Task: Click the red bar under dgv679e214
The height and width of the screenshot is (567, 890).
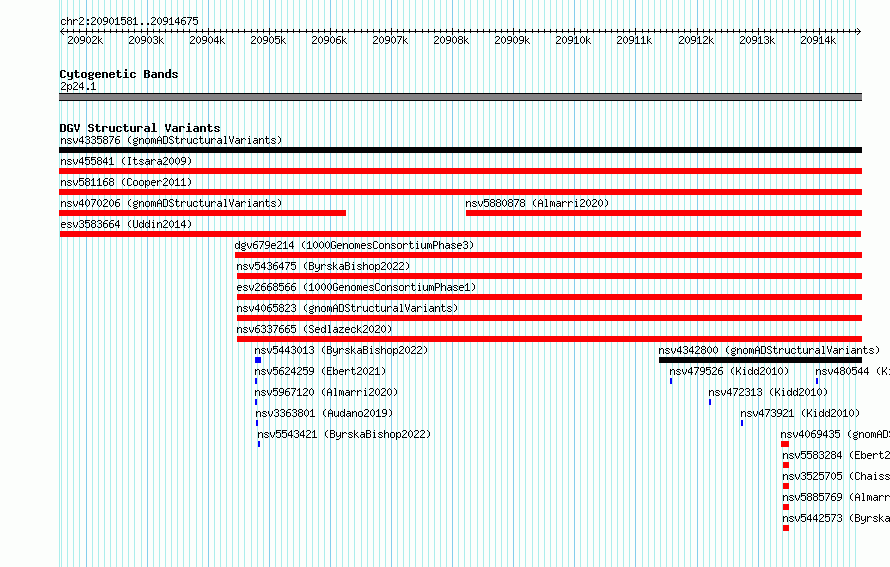Action: point(548,255)
